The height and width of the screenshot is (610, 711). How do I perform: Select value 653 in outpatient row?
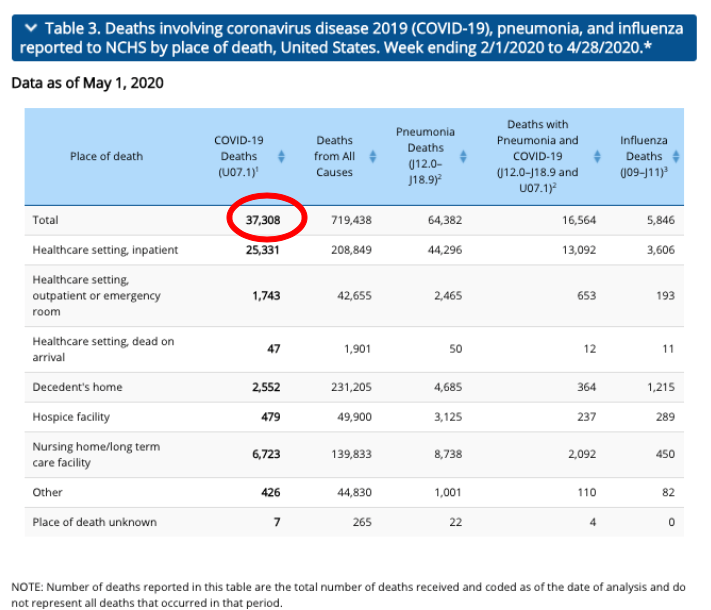tap(586, 296)
